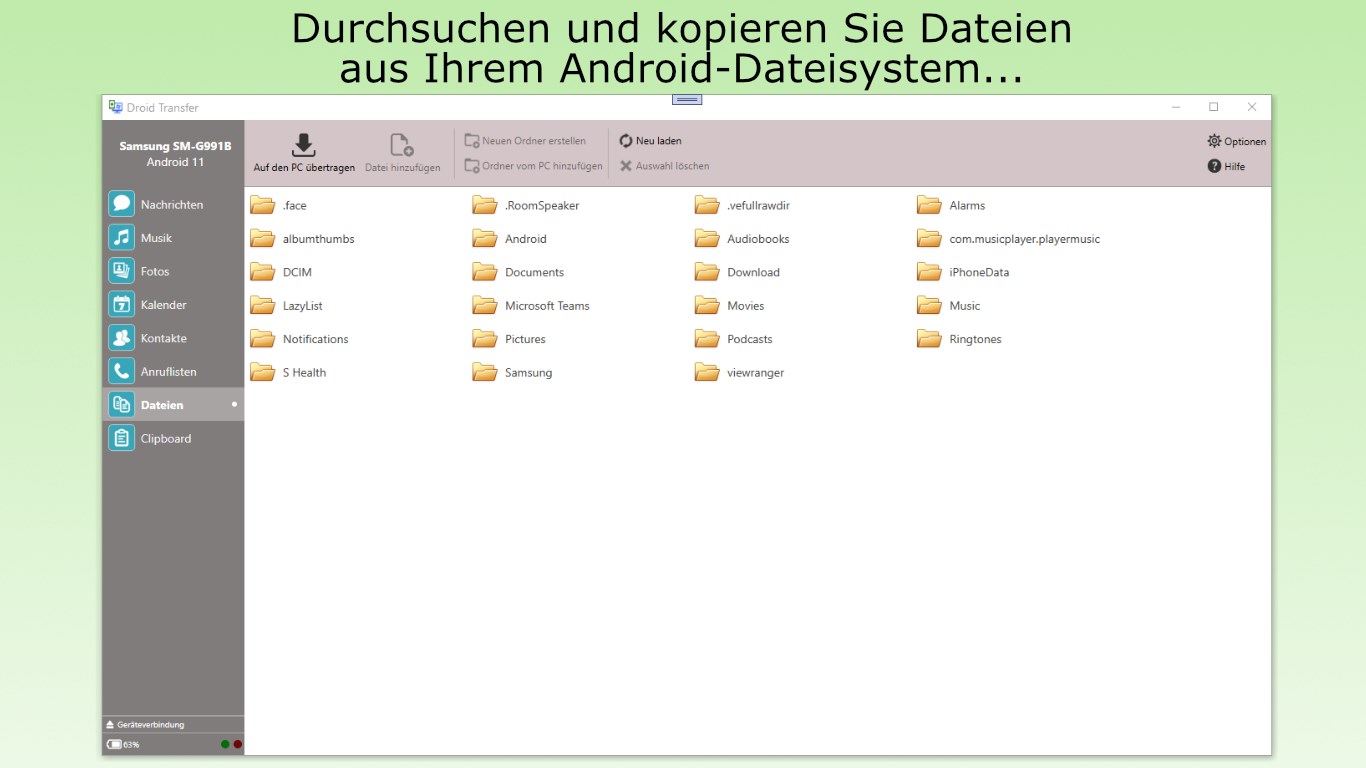Click the Notifications folder name
This screenshot has width=1366, height=768.
click(315, 339)
